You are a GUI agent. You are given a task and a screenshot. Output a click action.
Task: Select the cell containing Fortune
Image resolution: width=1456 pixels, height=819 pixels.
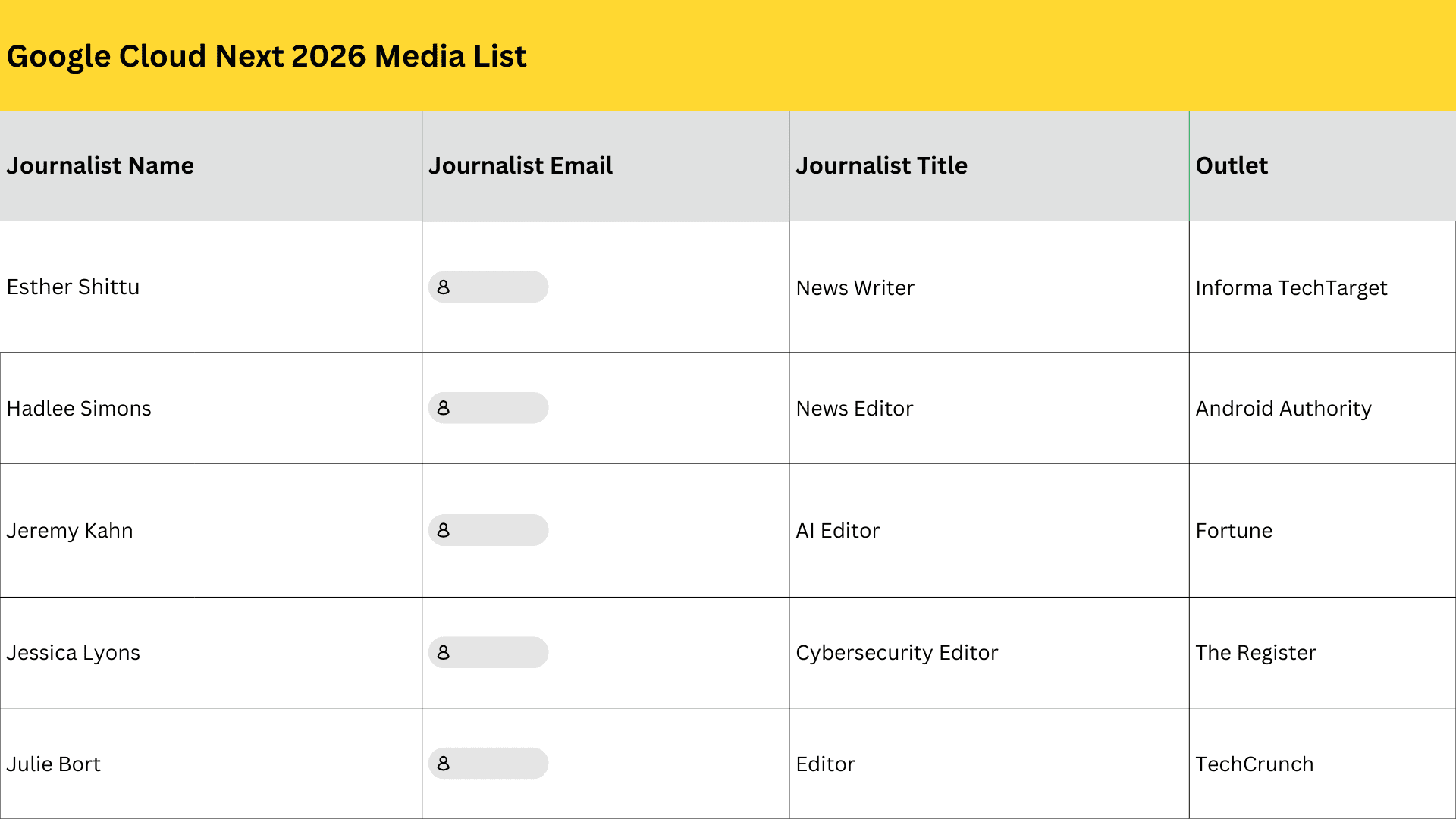1235,530
